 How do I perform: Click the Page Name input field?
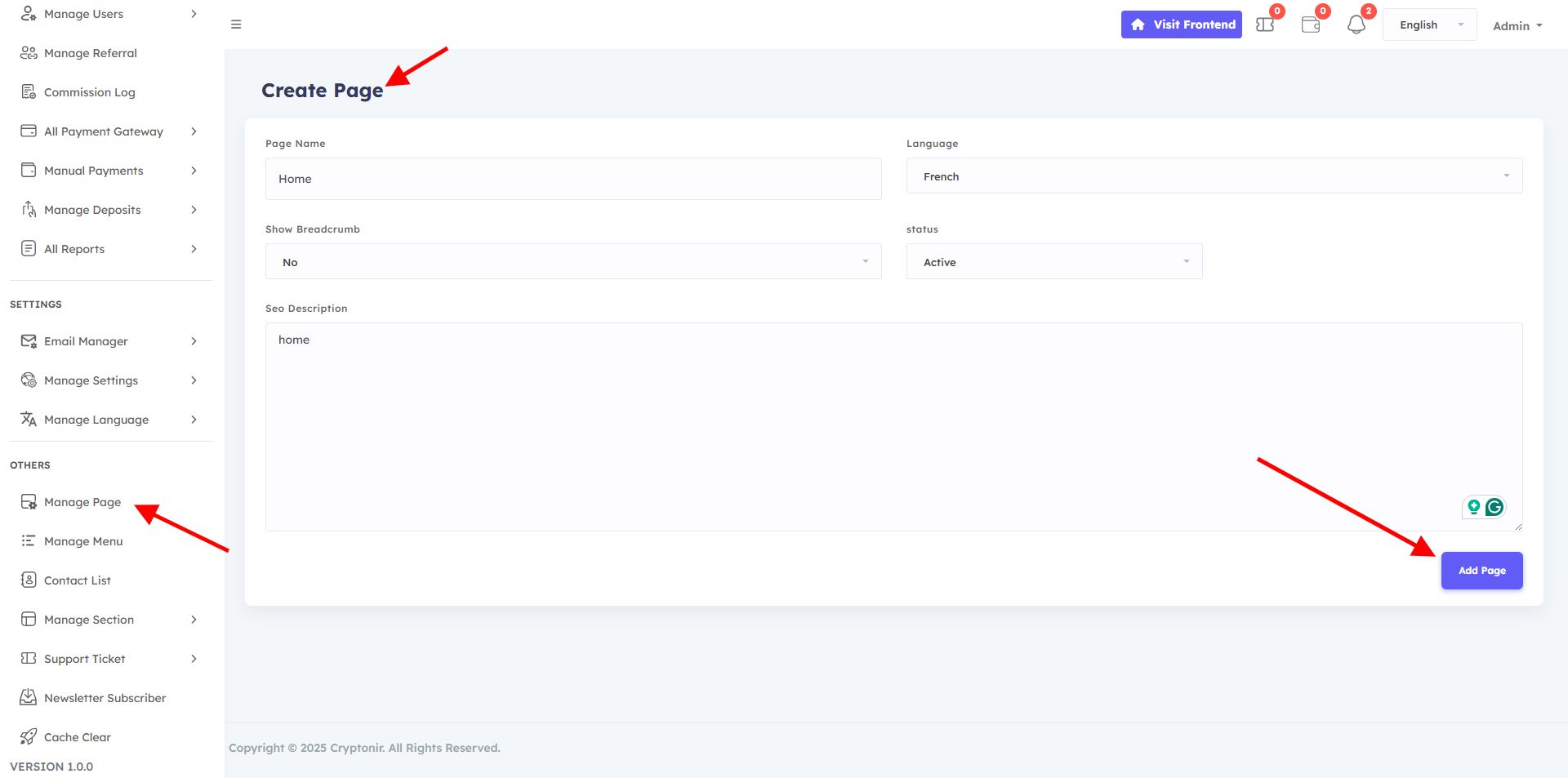click(x=573, y=179)
